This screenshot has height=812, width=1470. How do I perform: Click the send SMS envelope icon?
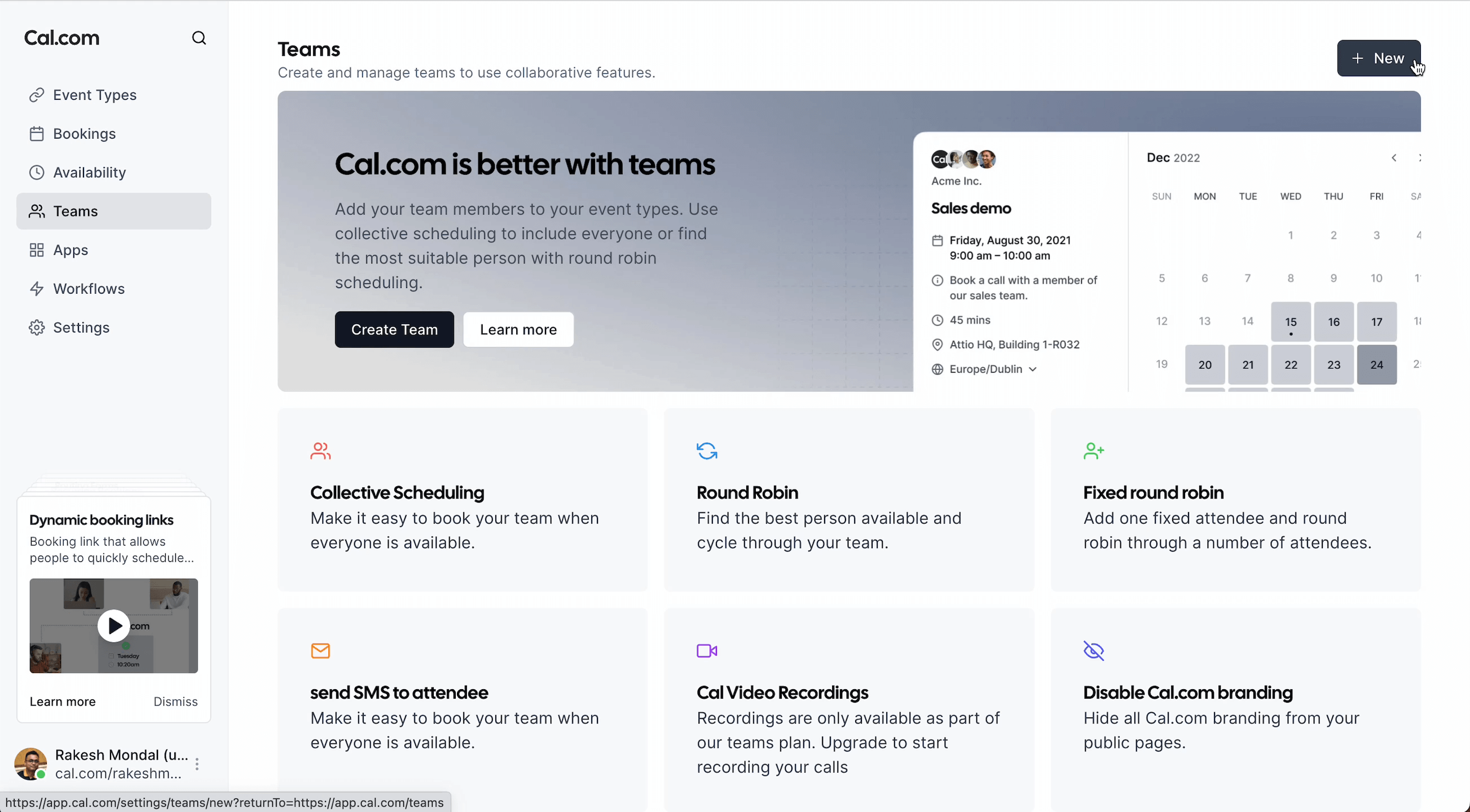[x=320, y=651]
